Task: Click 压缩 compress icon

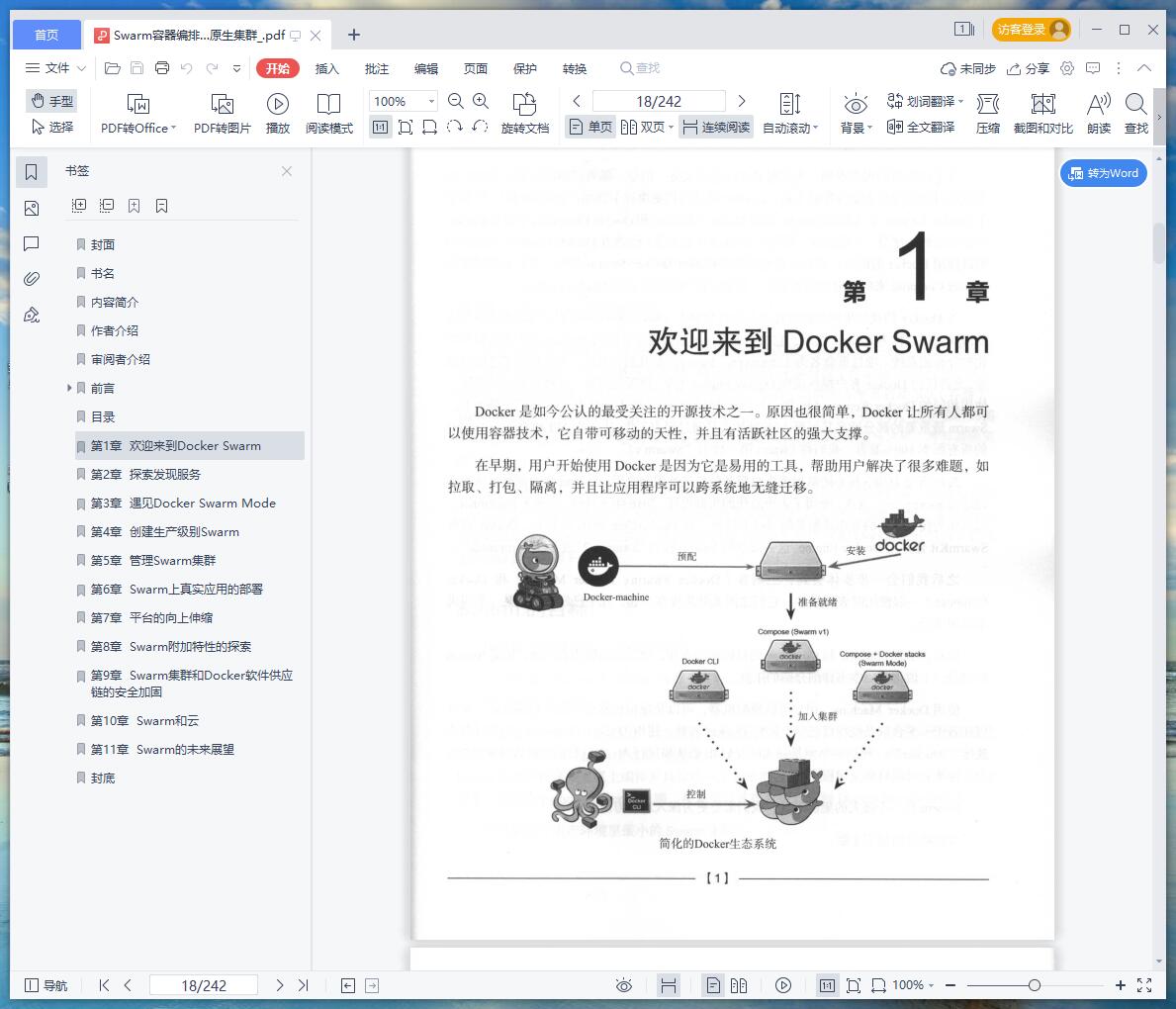Action: coord(988,114)
